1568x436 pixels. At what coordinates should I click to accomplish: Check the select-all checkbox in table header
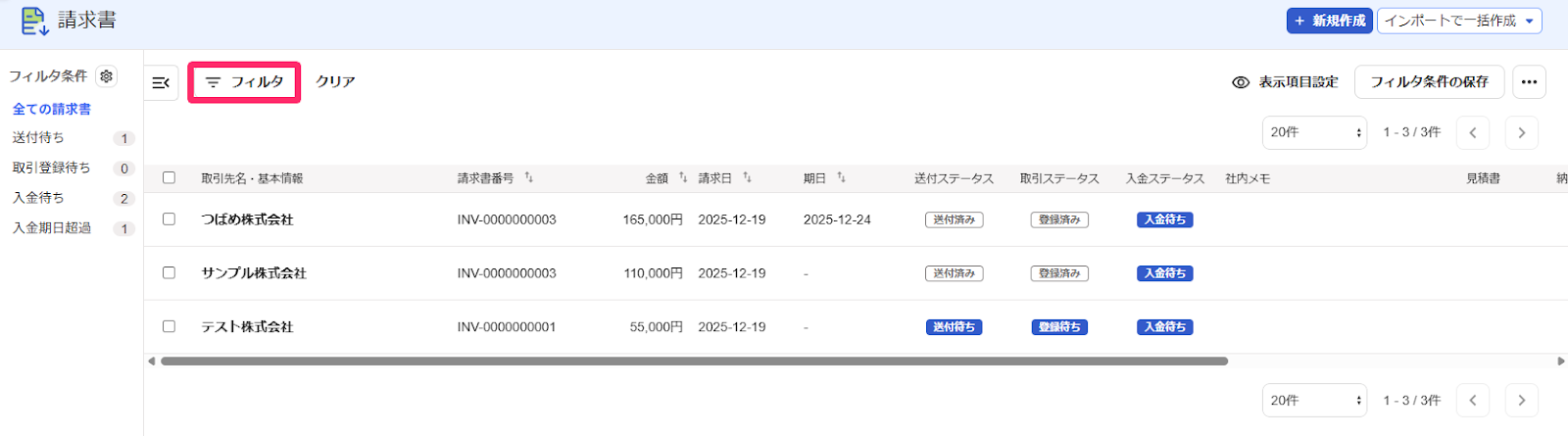coord(169,177)
